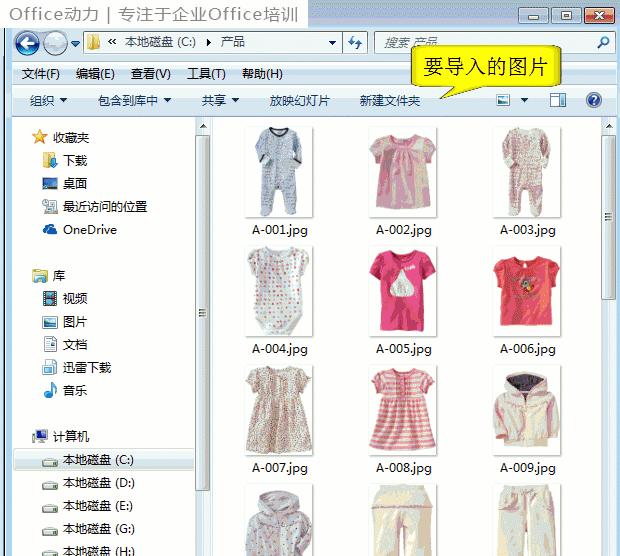620x556 pixels.
Task: Maximize the window
Action: tap(567, 15)
